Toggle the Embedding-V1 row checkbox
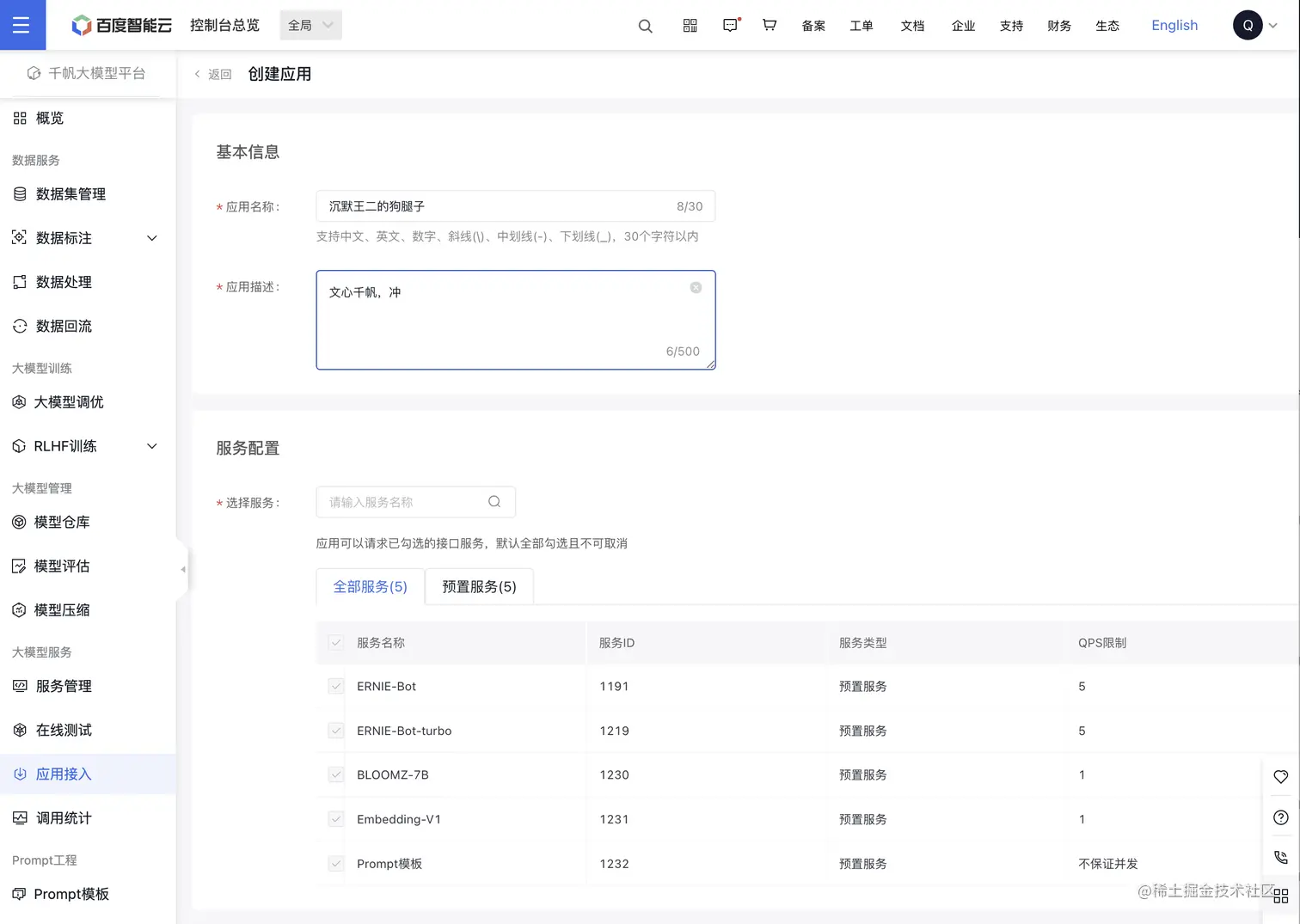This screenshot has height=924, width=1300. pos(336,819)
